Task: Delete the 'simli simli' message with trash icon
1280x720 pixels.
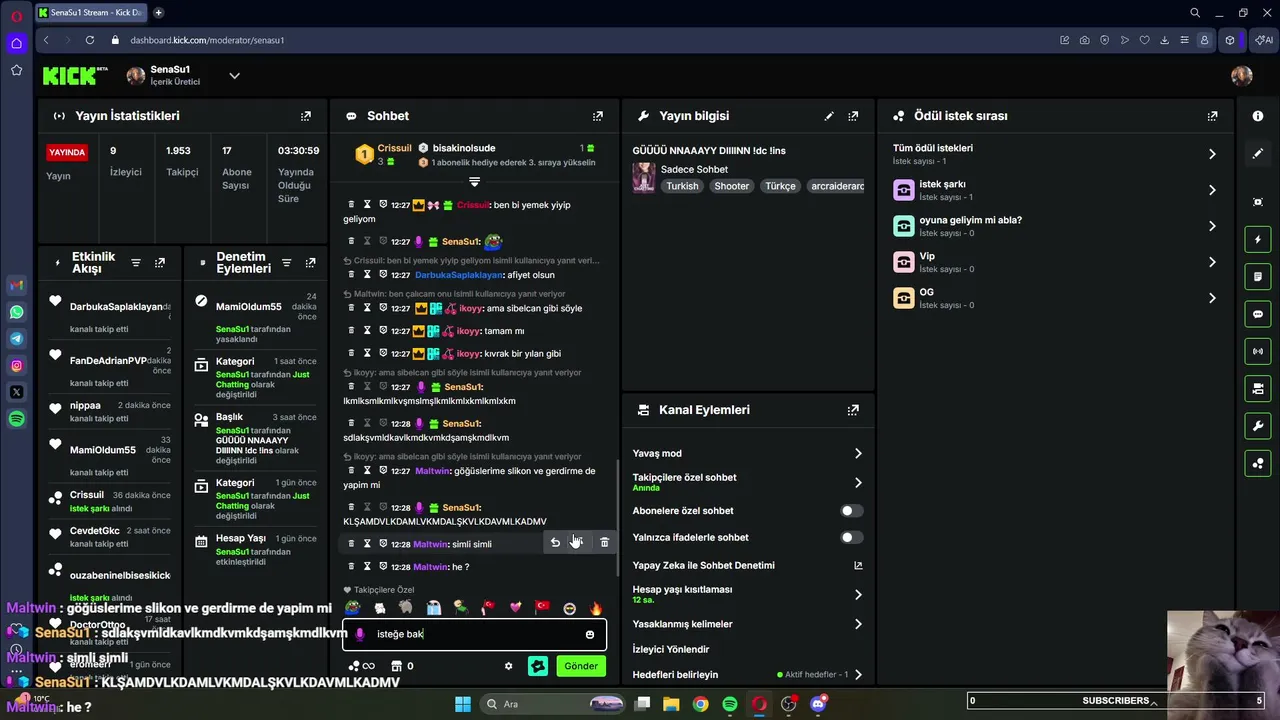Action: 604,543
